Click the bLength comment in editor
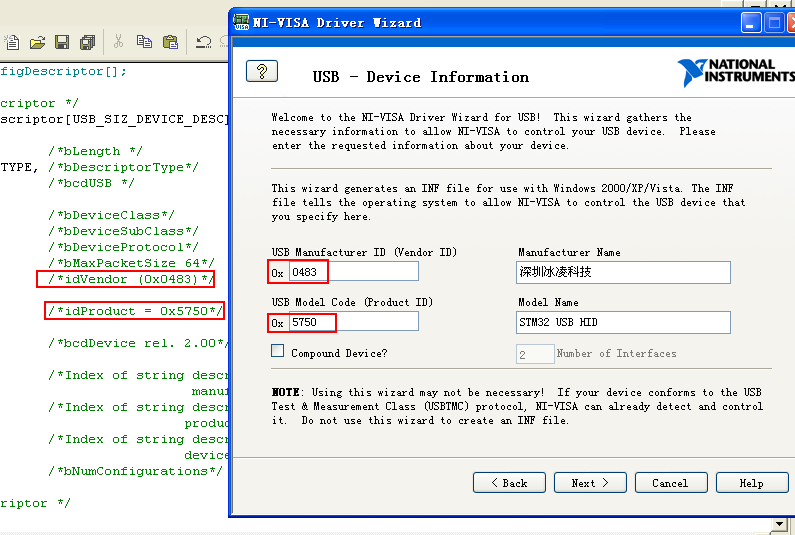 click(x=95, y=151)
